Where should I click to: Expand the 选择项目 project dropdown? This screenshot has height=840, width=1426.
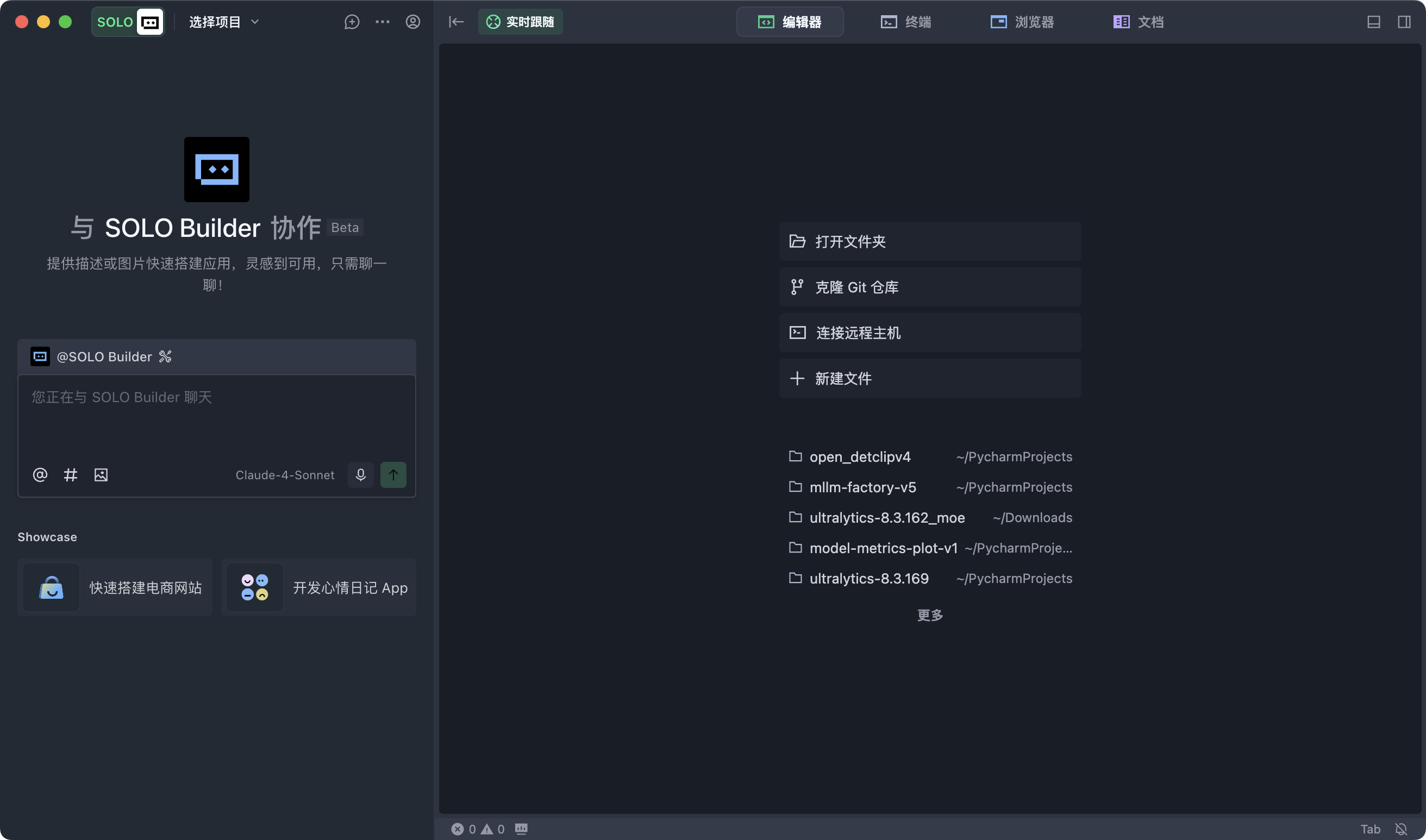[223, 22]
